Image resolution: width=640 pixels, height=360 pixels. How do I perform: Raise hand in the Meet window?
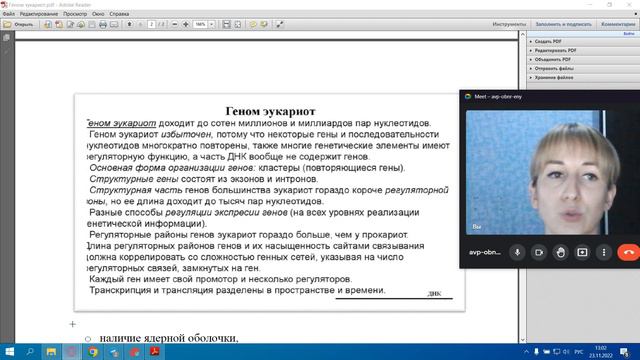click(x=560, y=252)
